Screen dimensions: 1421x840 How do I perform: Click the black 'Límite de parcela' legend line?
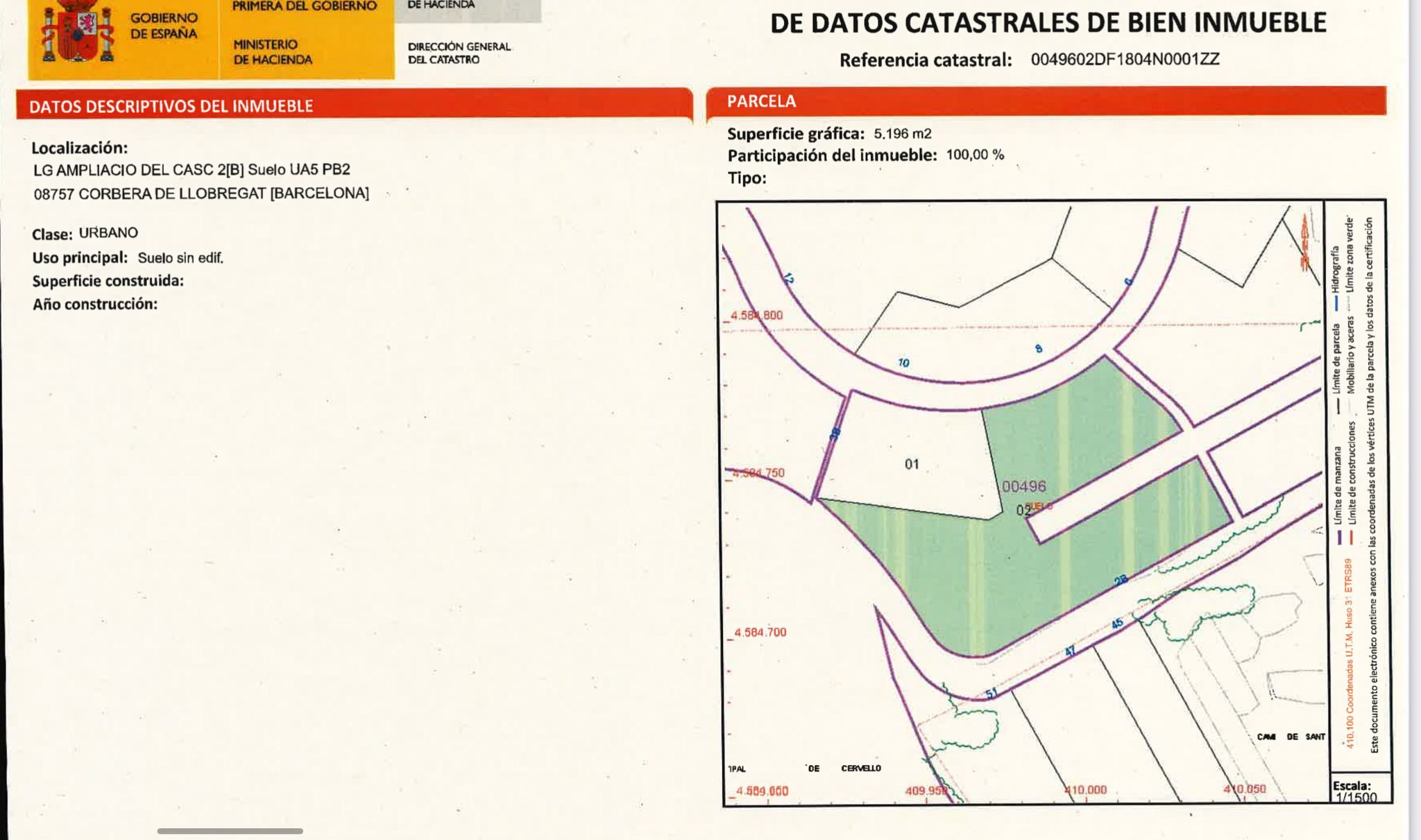coord(1337,407)
